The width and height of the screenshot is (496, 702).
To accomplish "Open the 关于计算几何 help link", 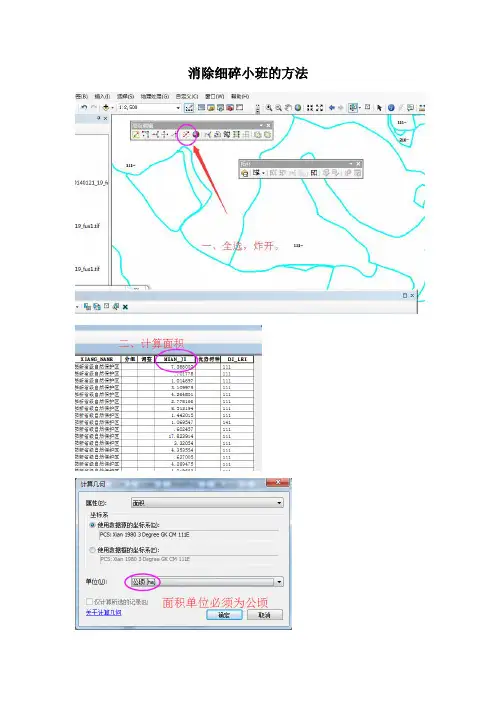I will [103, 612].
